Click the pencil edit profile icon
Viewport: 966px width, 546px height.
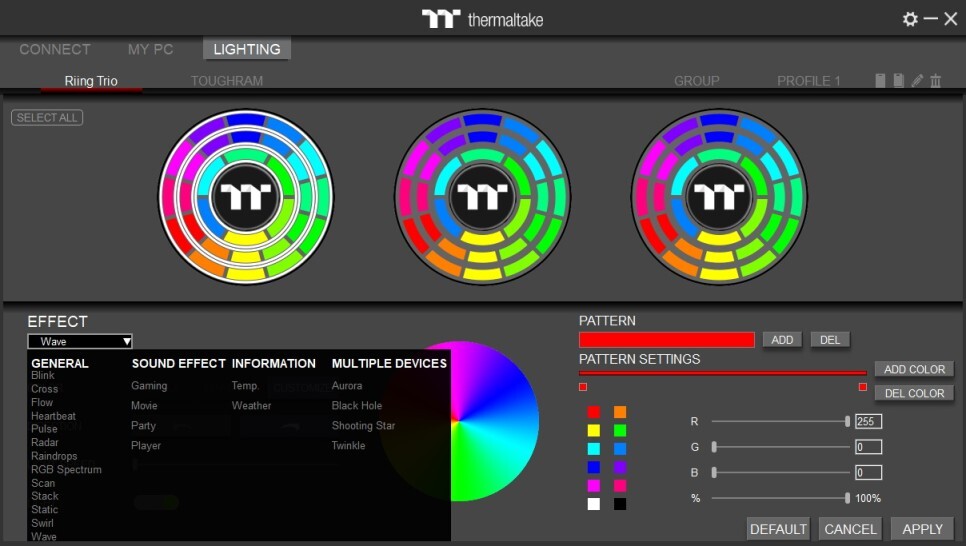pos(917,80)
